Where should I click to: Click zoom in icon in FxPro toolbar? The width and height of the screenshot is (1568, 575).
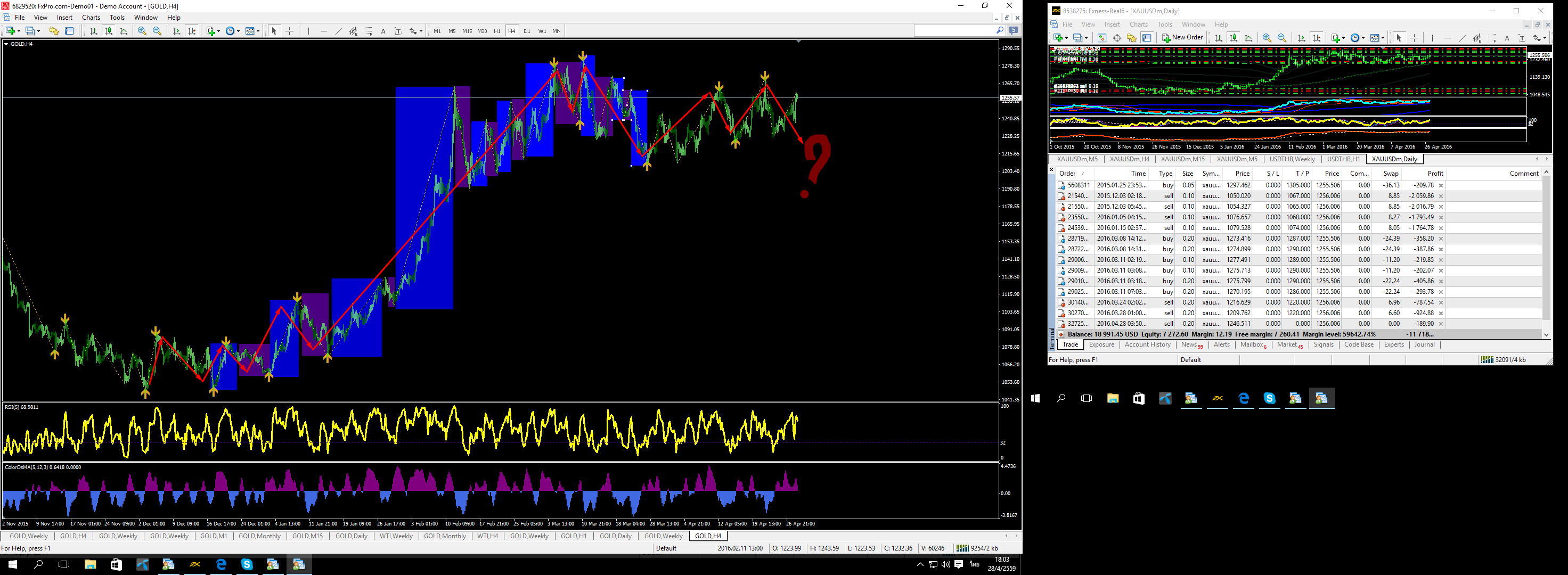tap(142, 31)
